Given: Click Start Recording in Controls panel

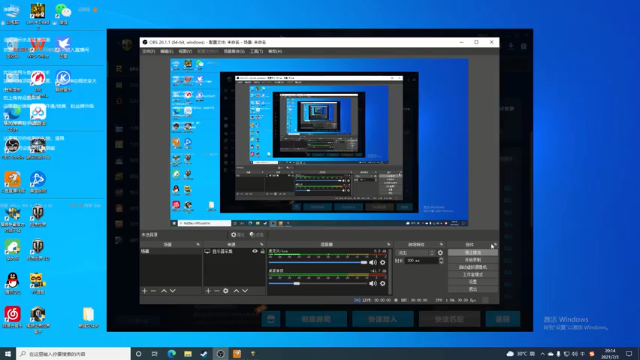Looking at the screenshot, I should tap(473, 260).
